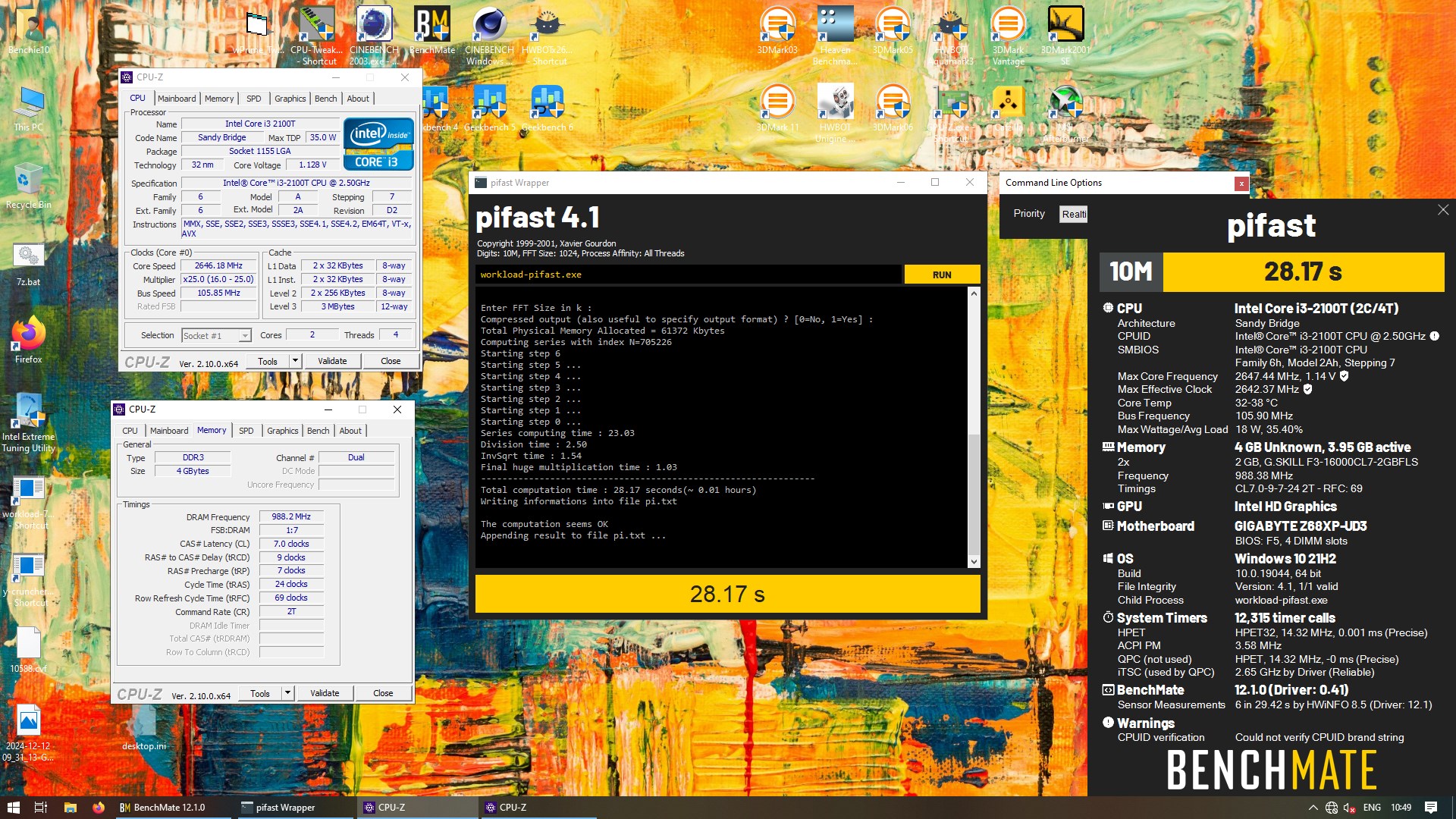Viewport: 1456px width, 819px height.
Task: Show hidden system tray icons
Action: pos(1313,808)
